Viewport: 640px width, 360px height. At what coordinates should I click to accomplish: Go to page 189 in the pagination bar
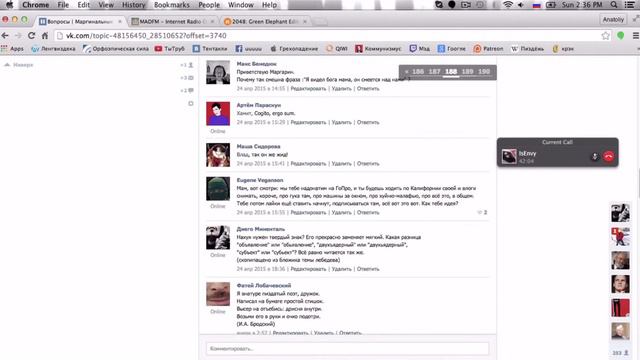pos(467,71)
